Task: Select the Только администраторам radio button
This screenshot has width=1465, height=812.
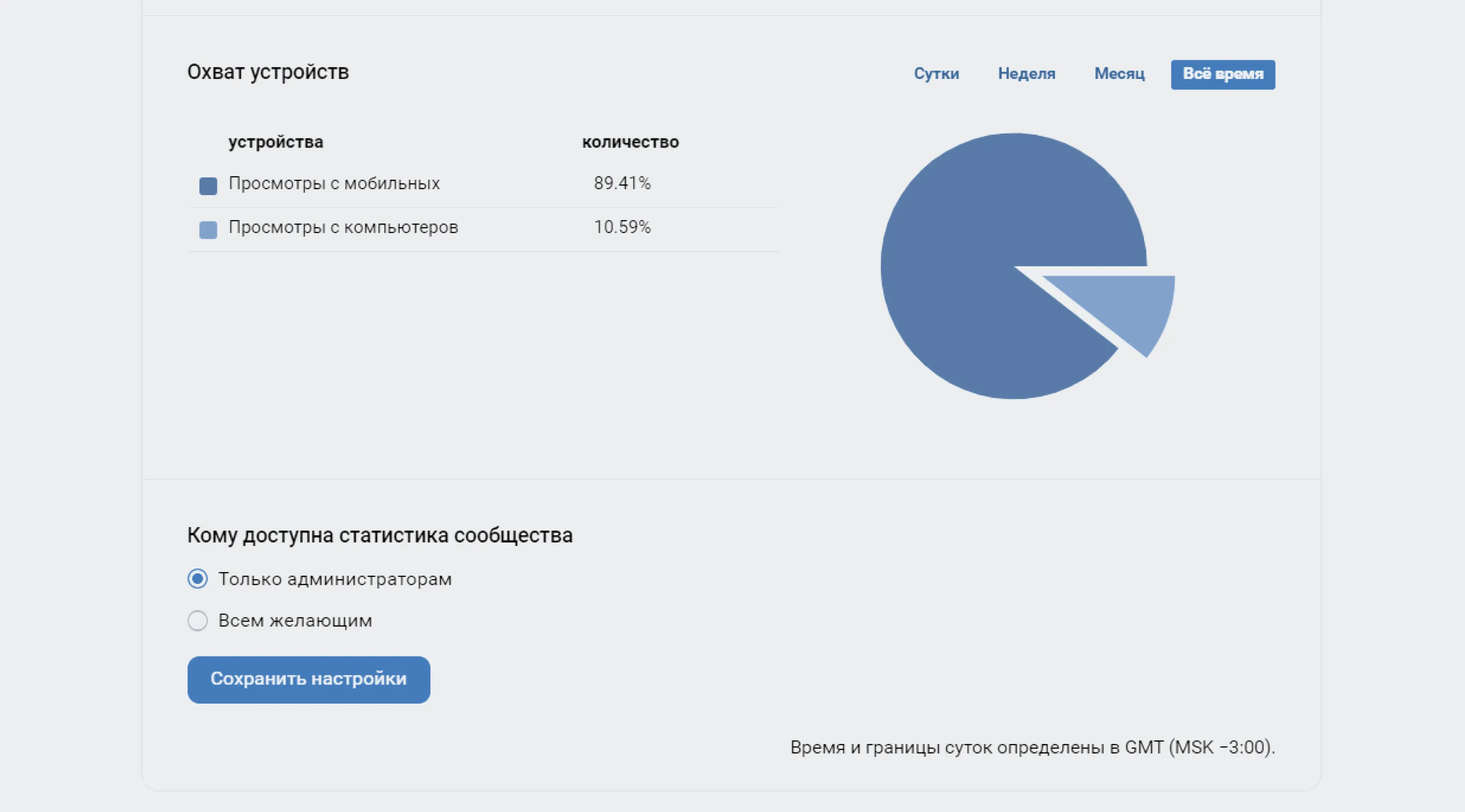Action: click(x=197, y=579)
